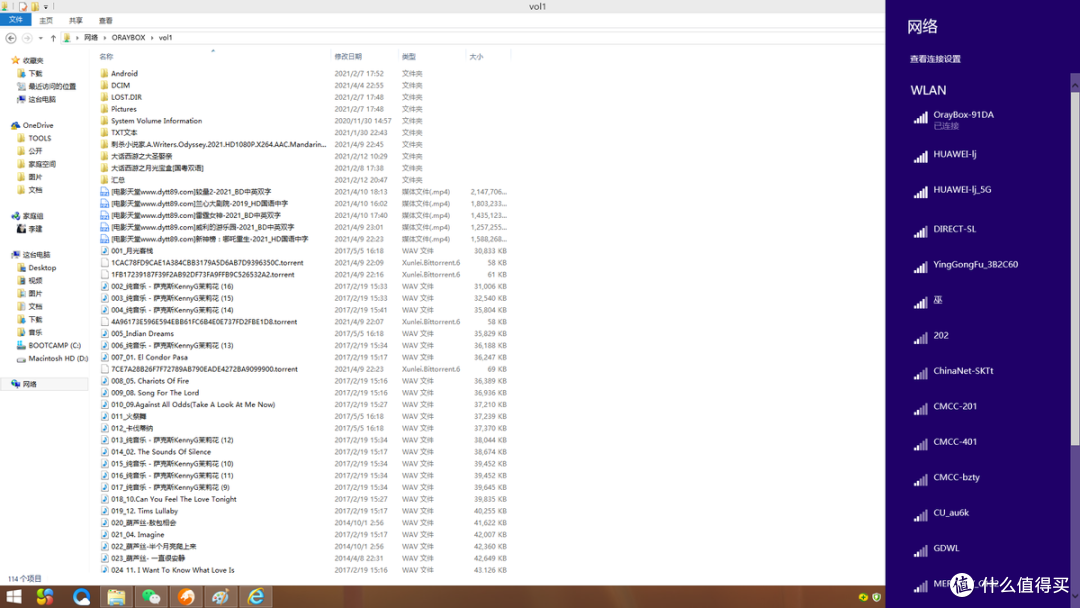Open recent locations dropdown arrow
1080x608 pixels.
tap(41, 38)
